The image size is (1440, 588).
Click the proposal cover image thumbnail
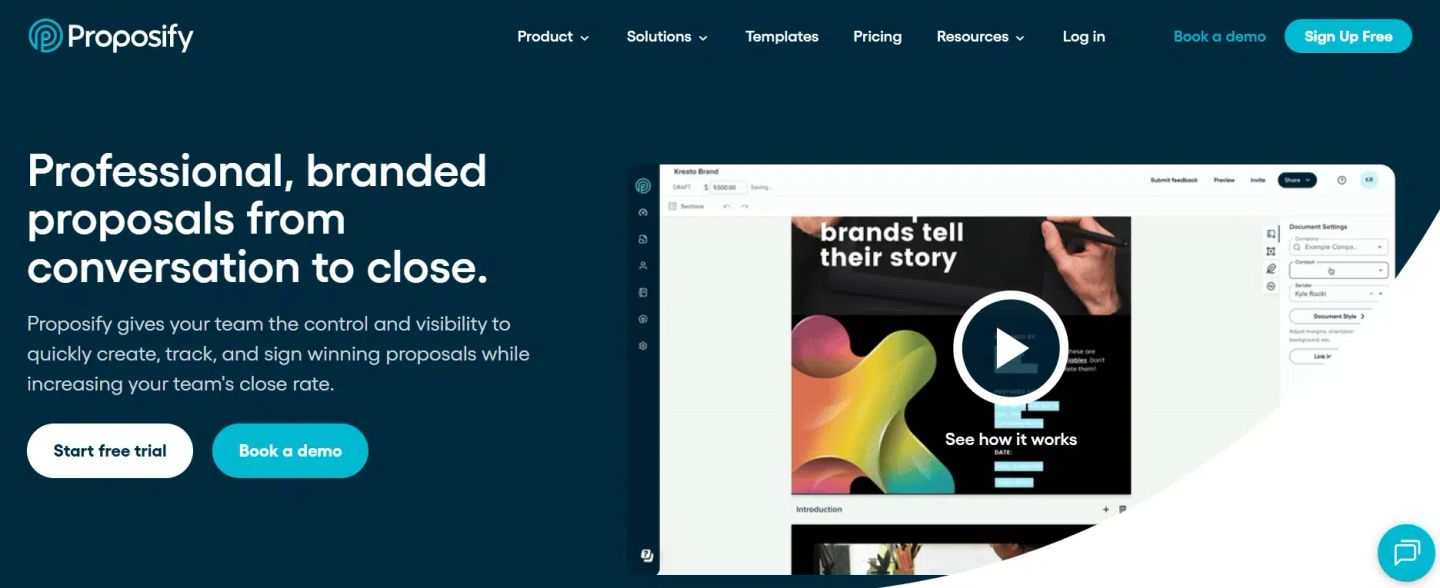click(960, 355)
